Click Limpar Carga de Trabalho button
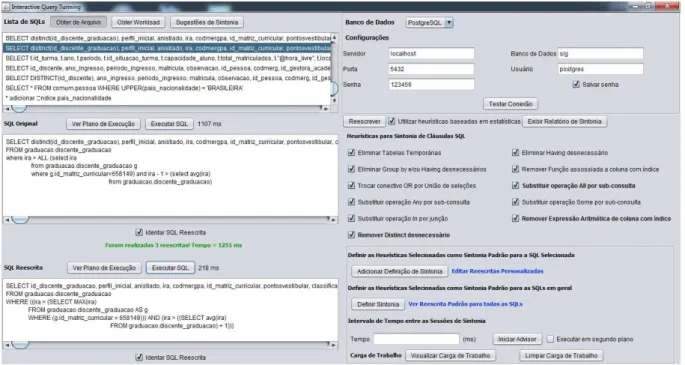Viewport: 685px width, 365px height. (561, 355)
